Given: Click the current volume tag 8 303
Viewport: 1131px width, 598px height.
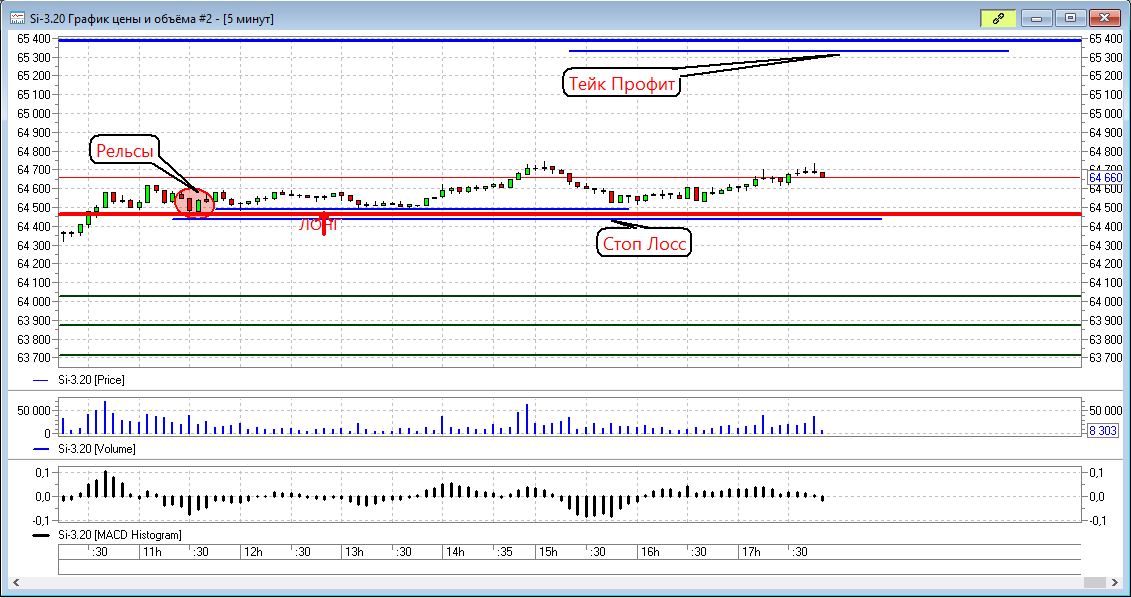Looking at the screenshot, I should [1104, 431].
